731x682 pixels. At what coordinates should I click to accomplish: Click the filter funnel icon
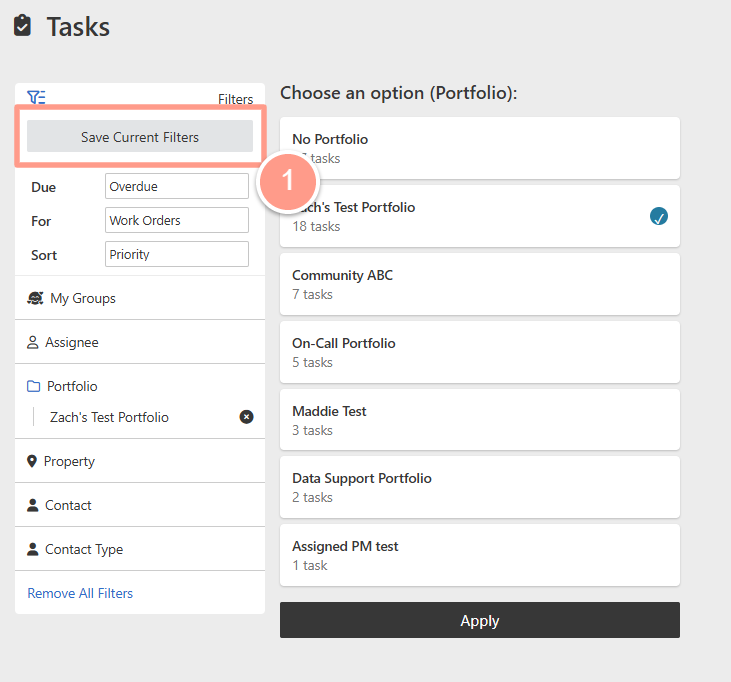36,98
